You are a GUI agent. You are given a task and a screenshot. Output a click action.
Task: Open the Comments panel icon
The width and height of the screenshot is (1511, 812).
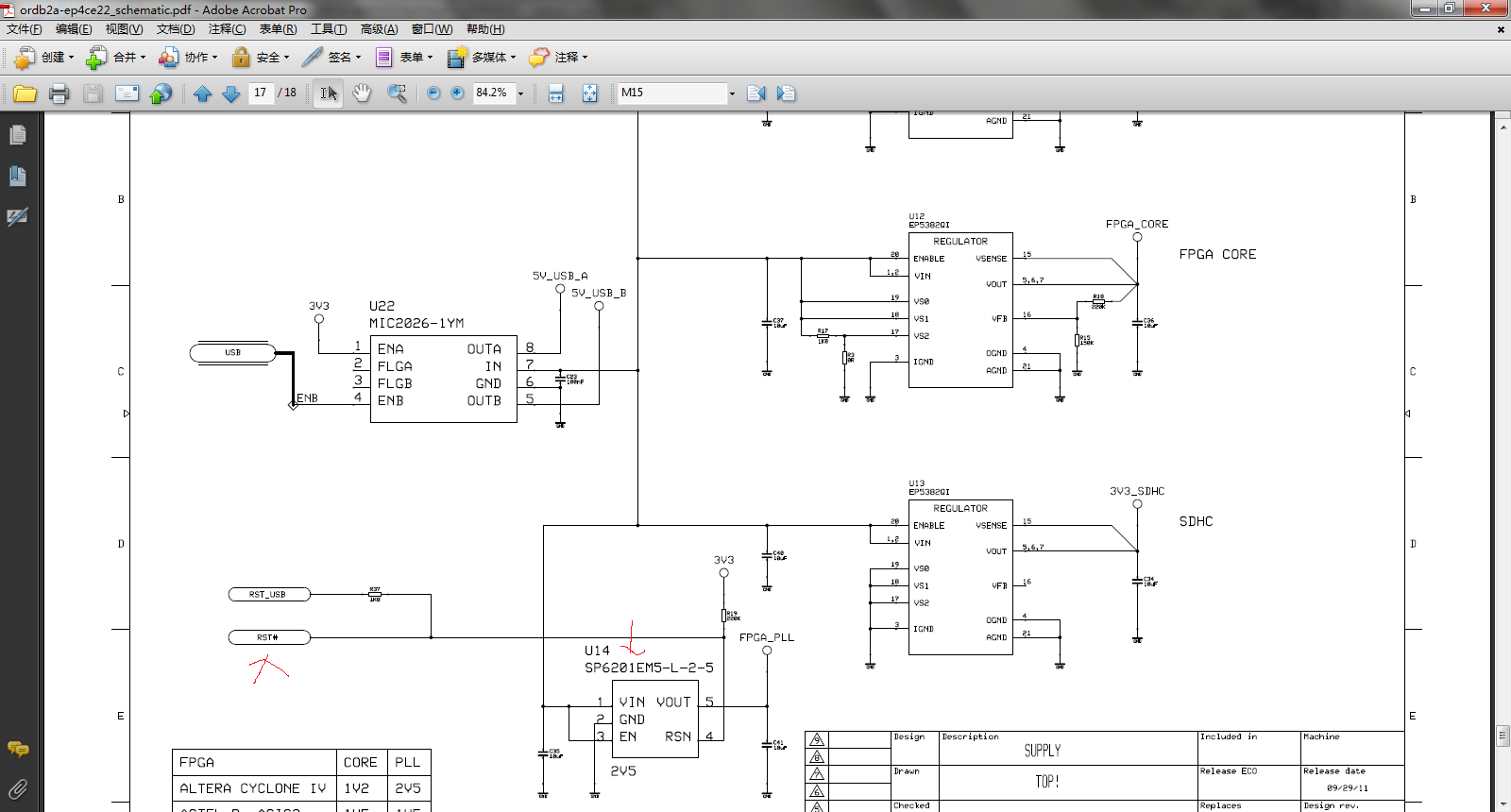(x=18, y=749)
